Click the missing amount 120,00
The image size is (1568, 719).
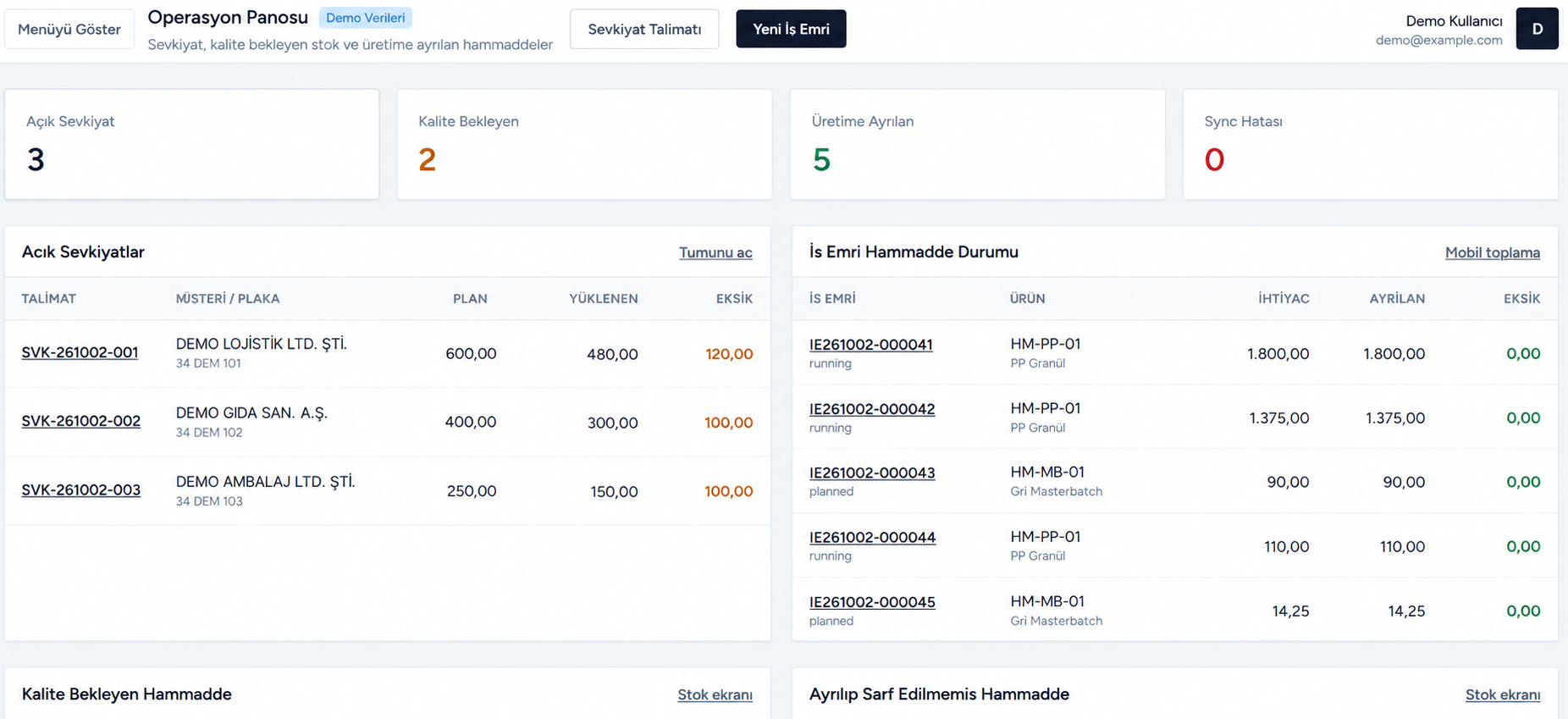(x=729, y=354)
